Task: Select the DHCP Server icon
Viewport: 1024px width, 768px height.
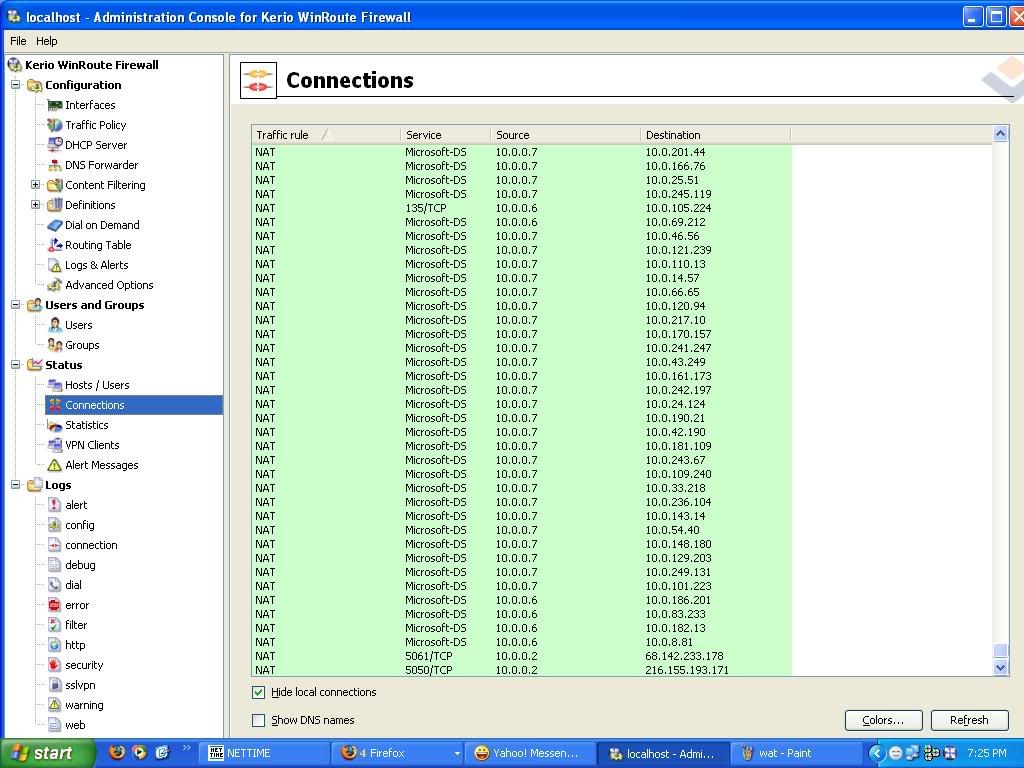Action: point(55,145)
